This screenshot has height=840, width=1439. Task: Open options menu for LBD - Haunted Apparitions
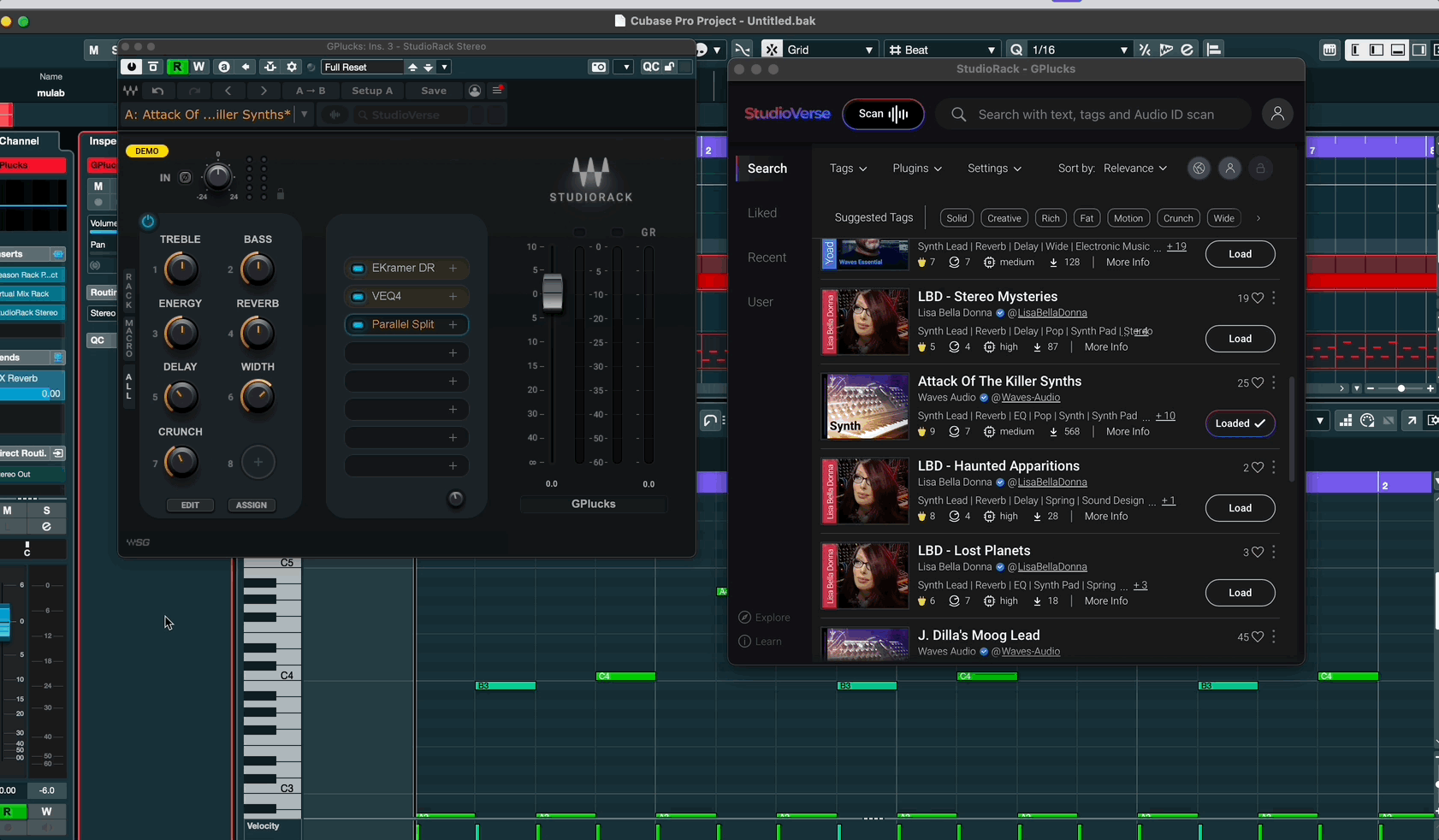pyautogui.click(x=1274, y=467)
